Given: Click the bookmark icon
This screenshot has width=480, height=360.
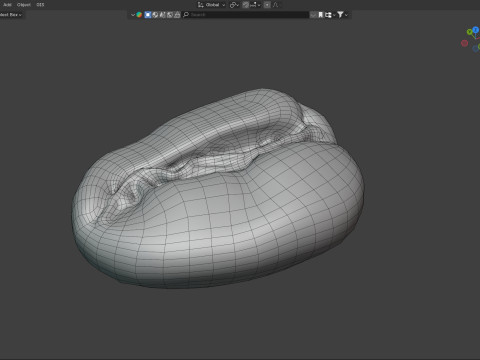Looking at the screenshot, I should (x=321, y=15).
